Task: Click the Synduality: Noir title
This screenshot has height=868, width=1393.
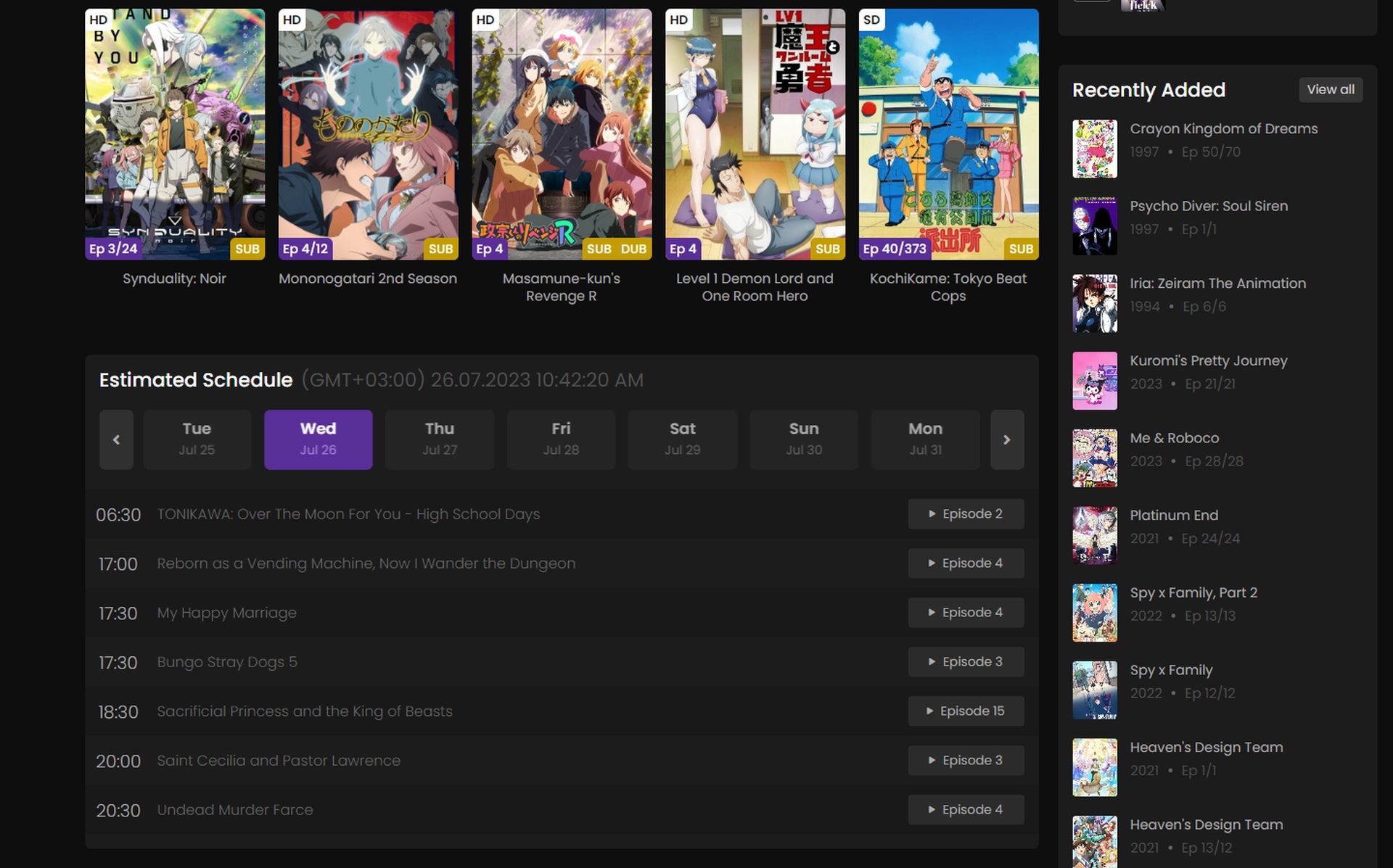Action: point(175,278)
